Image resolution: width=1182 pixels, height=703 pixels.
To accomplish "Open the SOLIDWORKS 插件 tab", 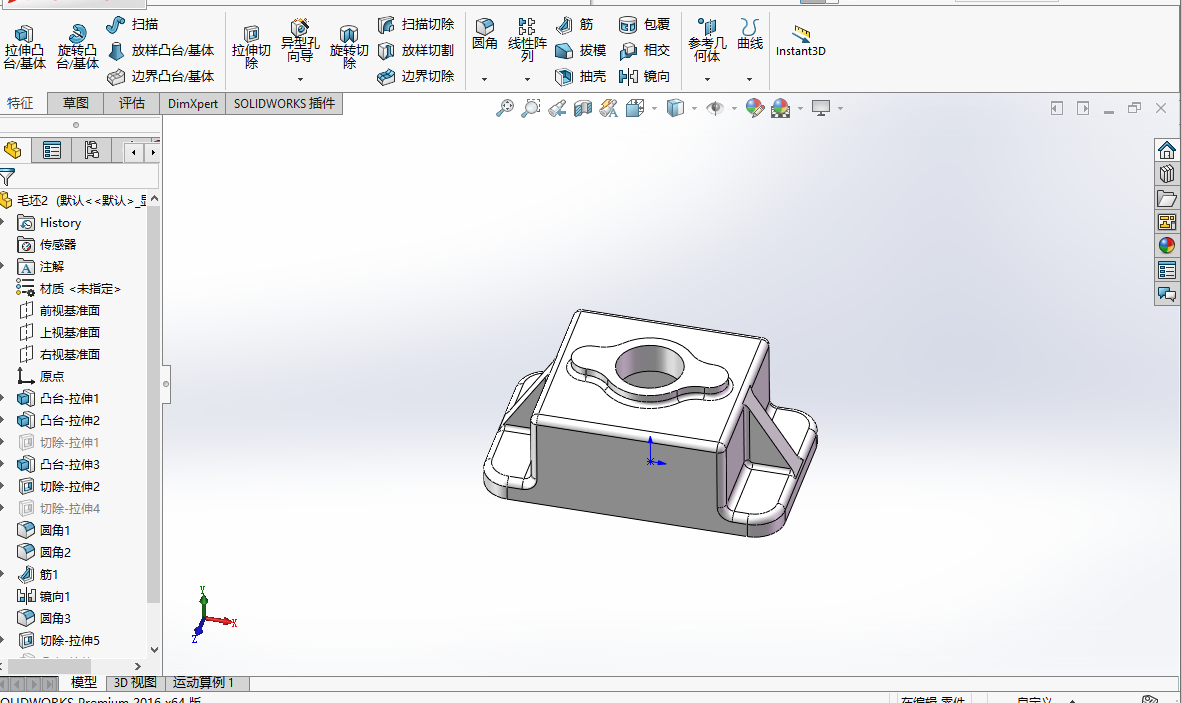I will 284,103.
